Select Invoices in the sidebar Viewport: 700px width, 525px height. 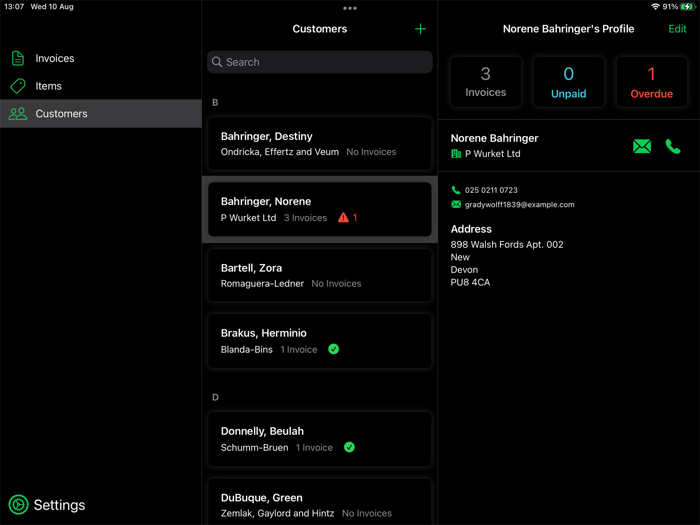pos(55,58)
